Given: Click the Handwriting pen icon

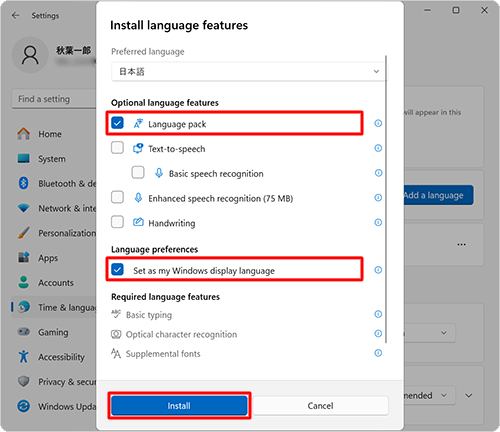Looking at the screenshot, I should [138, 222].
